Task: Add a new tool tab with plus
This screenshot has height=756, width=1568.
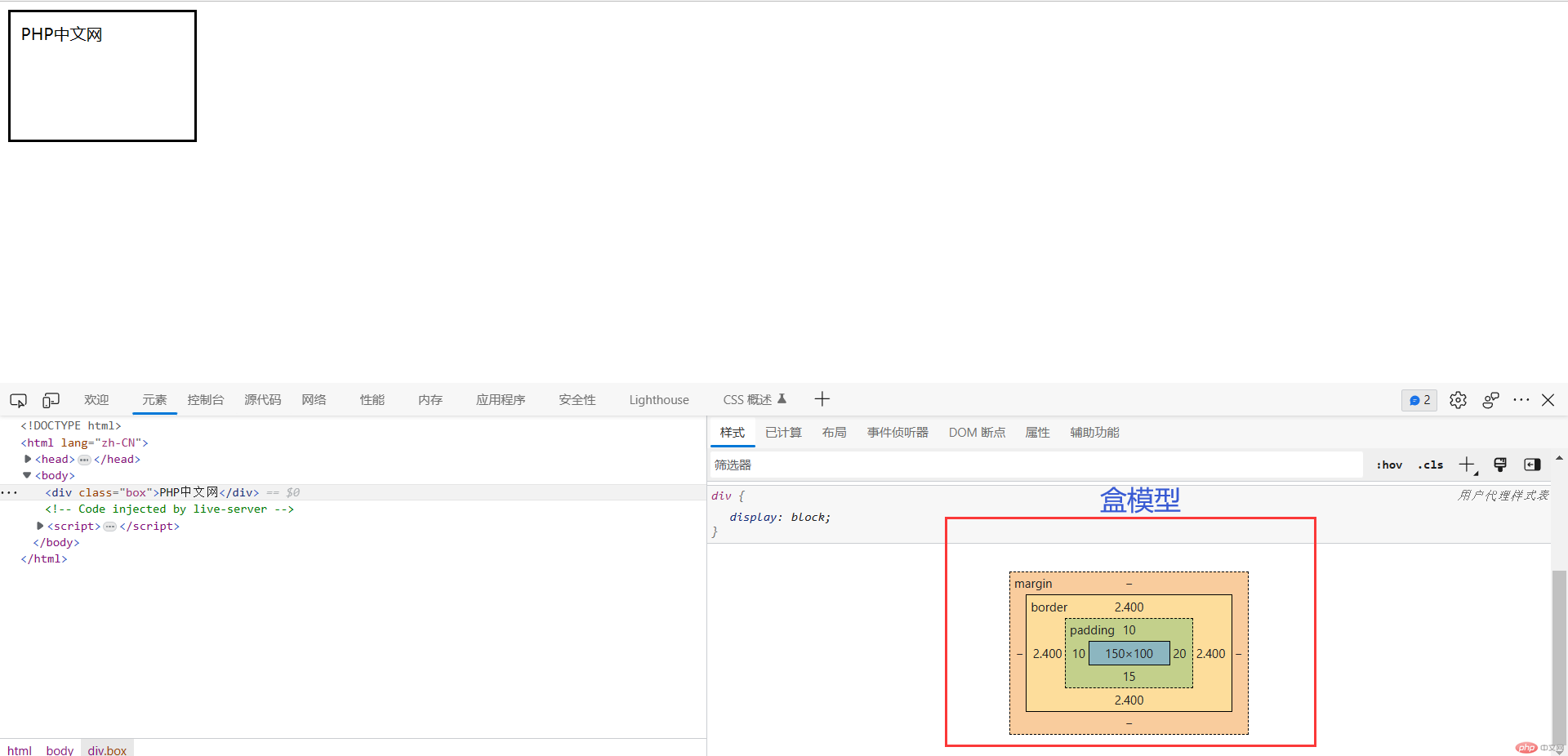Action: [822, 399]
